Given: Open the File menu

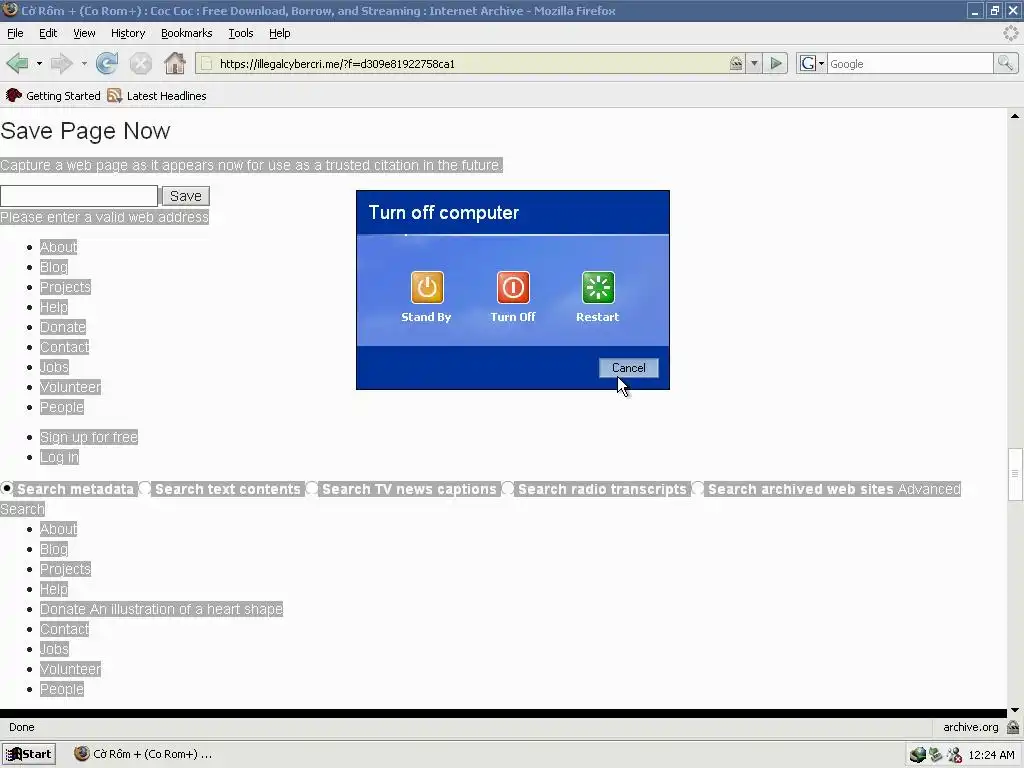Looking at the screenshot, I should coord(15,33).
